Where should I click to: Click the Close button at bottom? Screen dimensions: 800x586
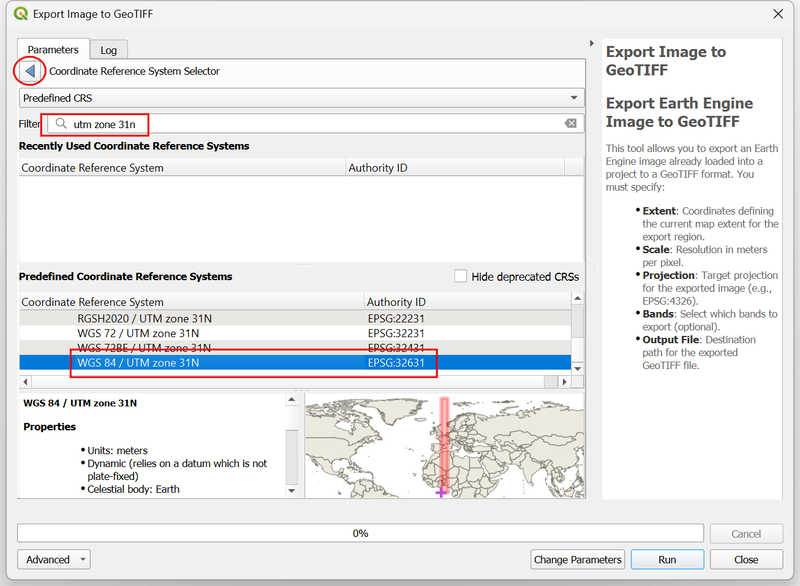pos(746,559)
